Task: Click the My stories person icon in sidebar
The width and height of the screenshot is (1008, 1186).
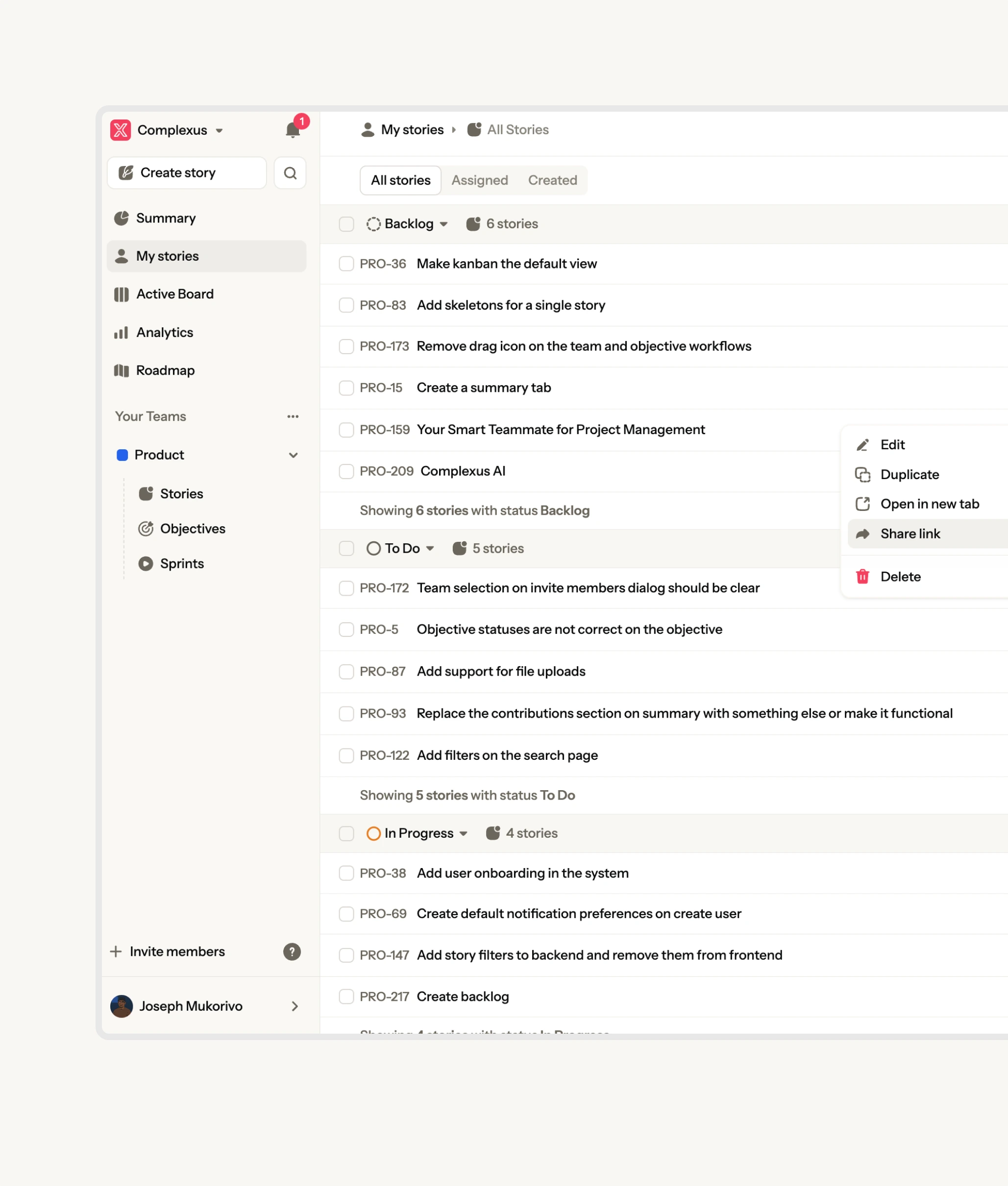Action: pos(121,256)
